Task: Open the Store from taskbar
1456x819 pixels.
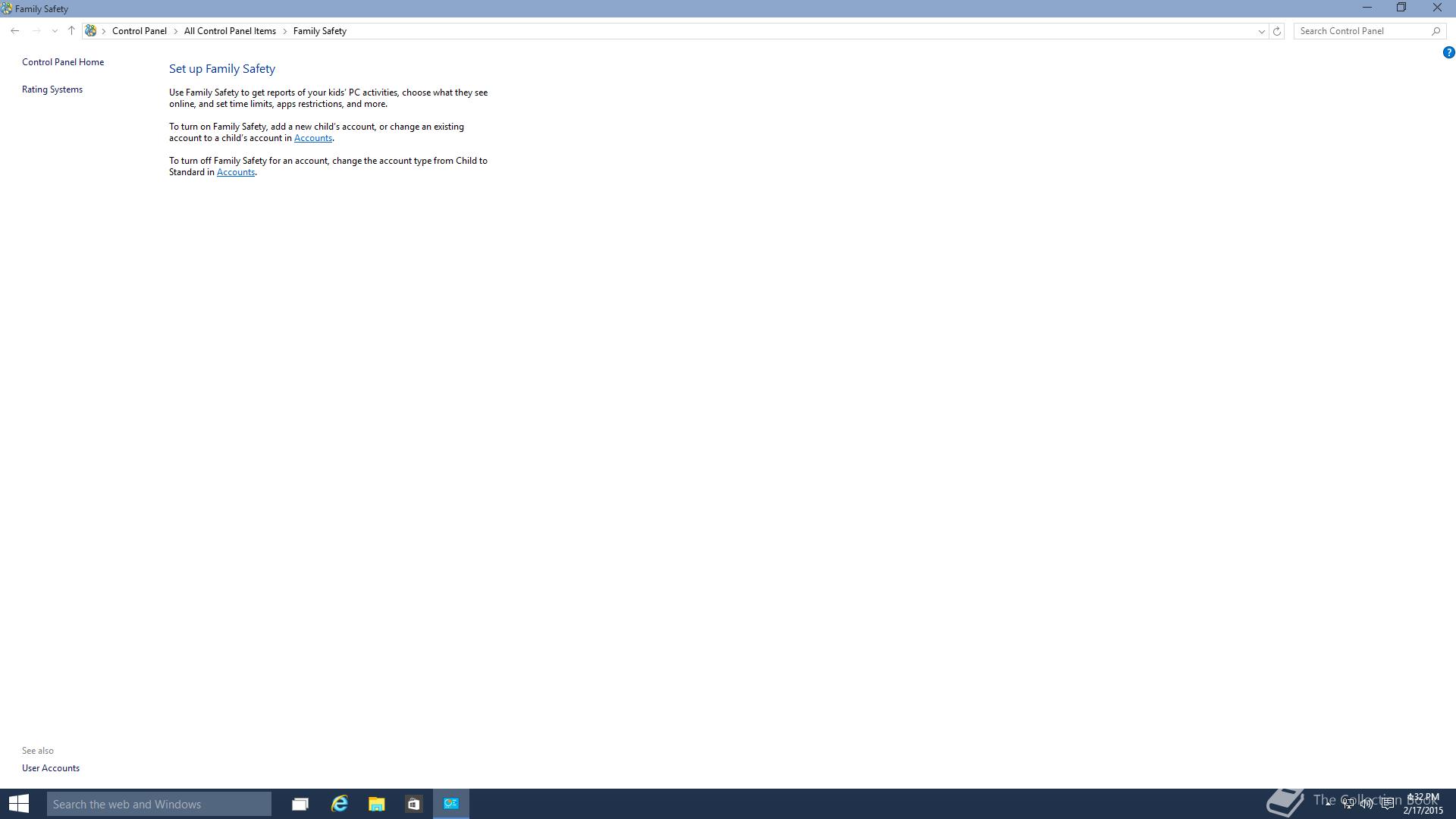Action: coord(413,804)
